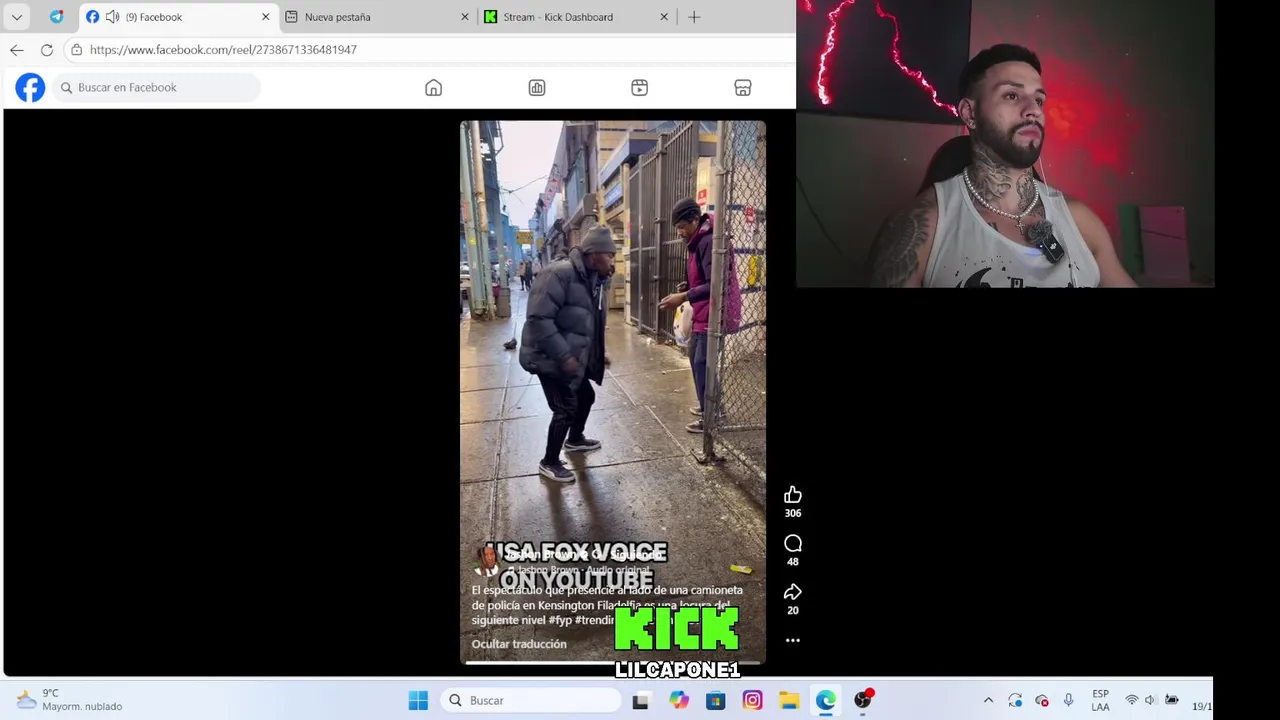
Task: Go back to previous page
Action: click(x=17, y=50)
